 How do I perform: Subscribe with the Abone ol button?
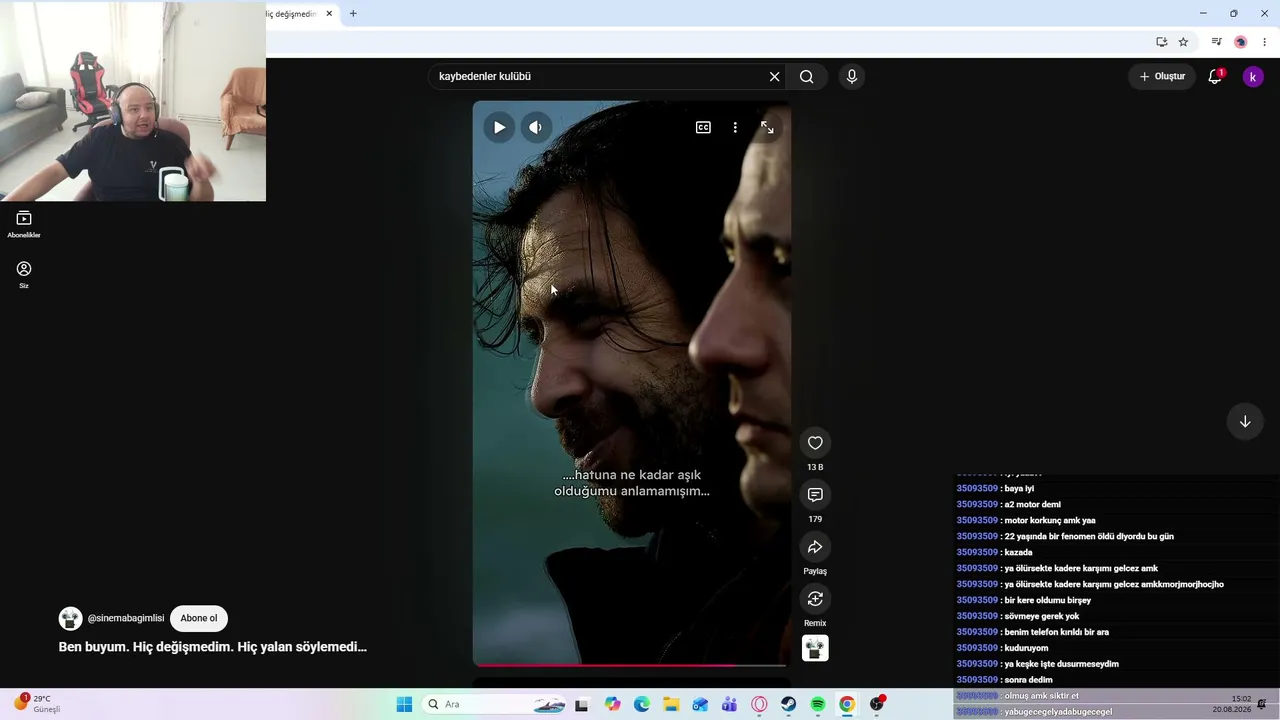point(199,618)
